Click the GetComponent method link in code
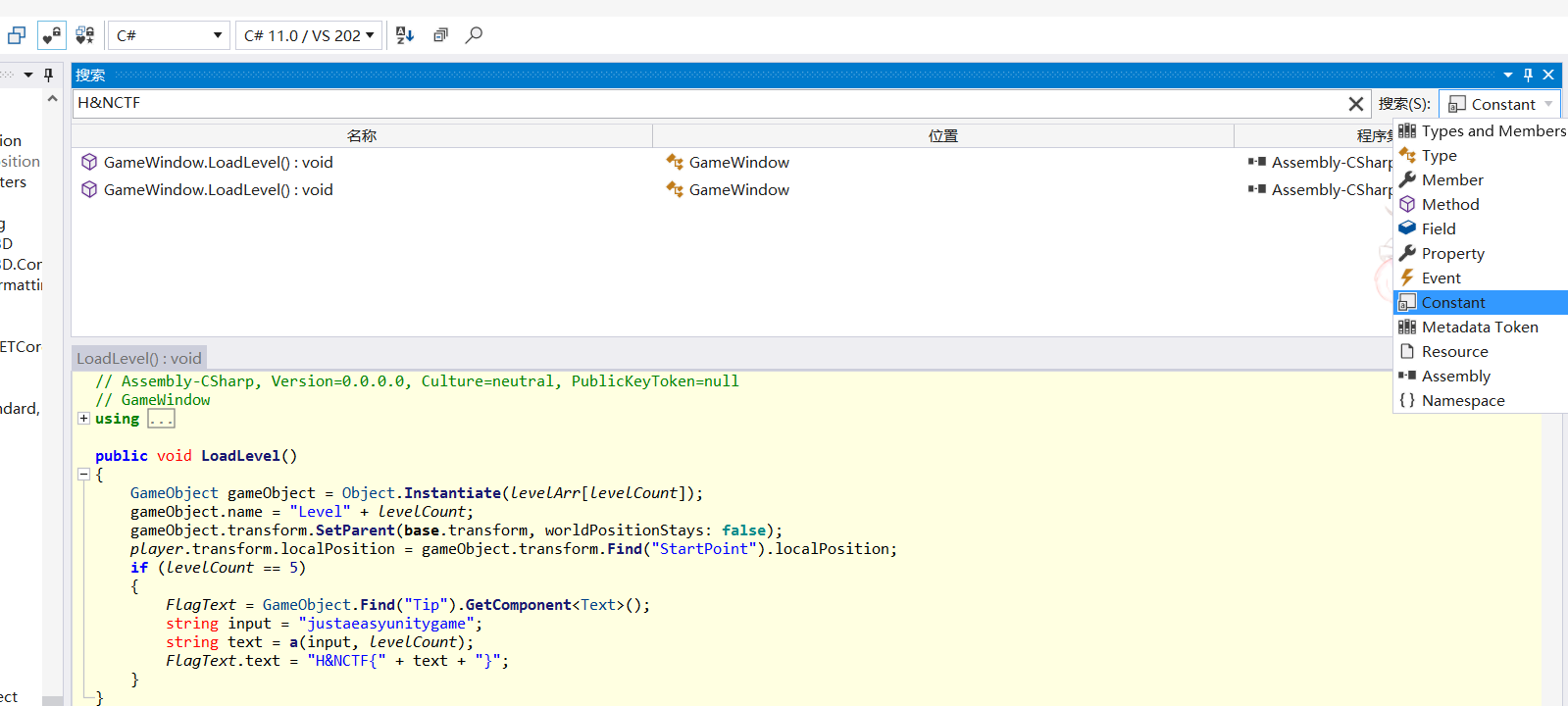1568x706 pixels. pyautogui.click(x=518, y=605)
